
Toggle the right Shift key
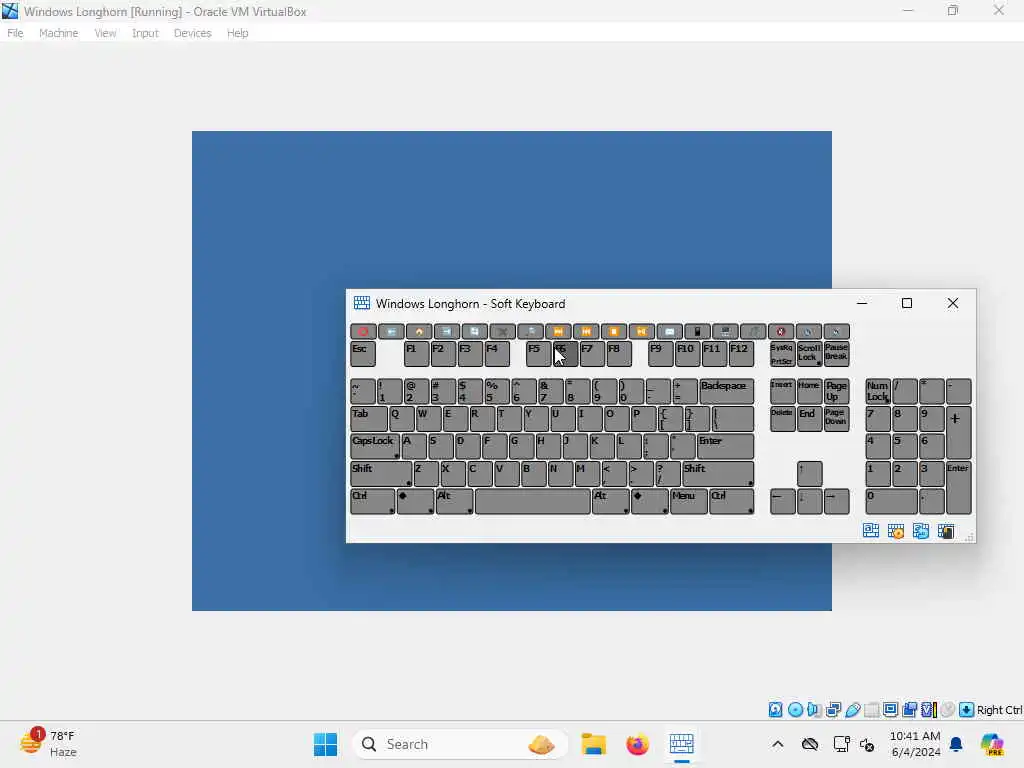718,473
